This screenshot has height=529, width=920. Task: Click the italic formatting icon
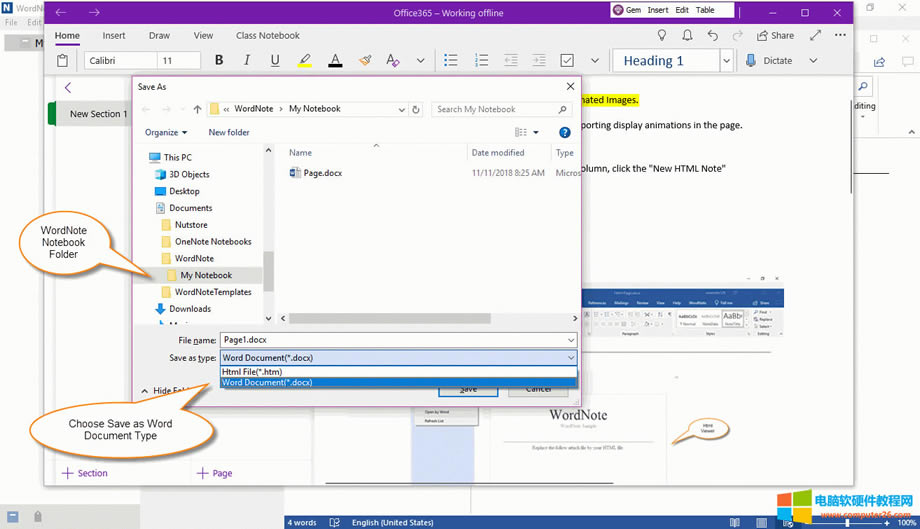(247, 61)
